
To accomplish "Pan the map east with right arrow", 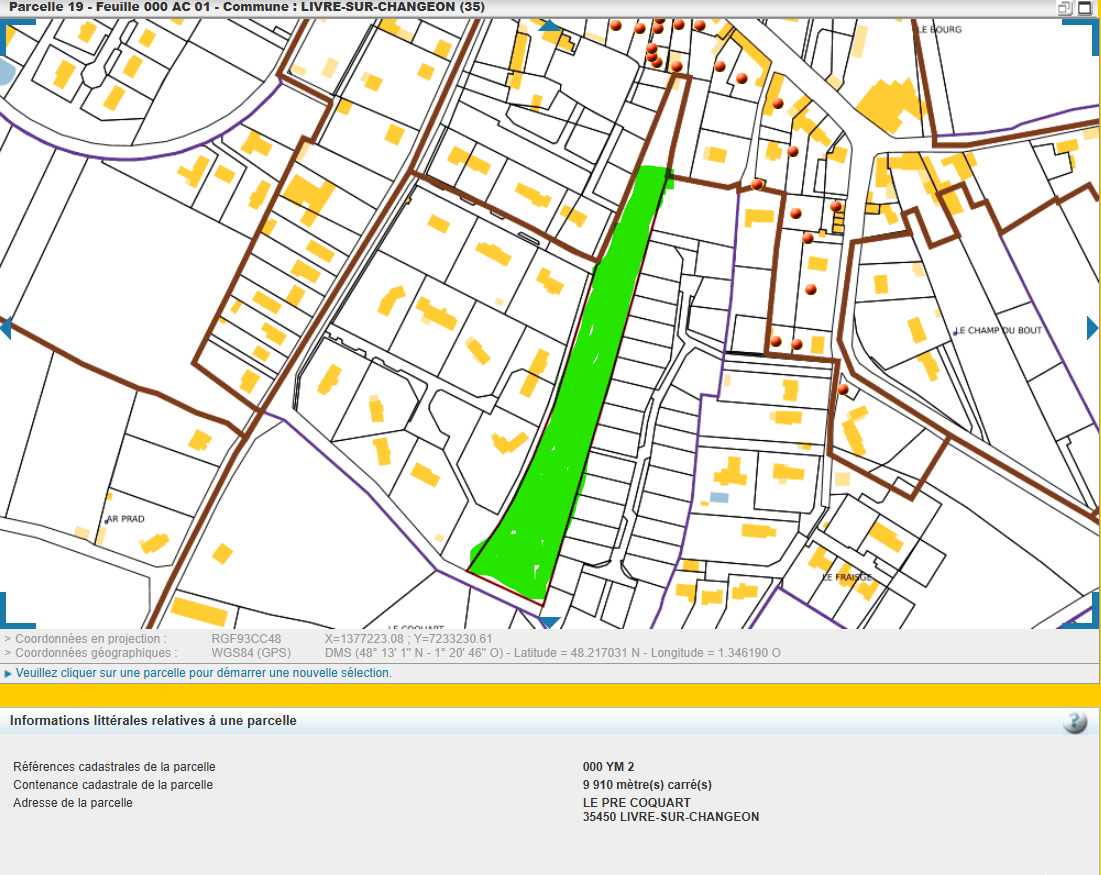I will [x=1092, y=327].
